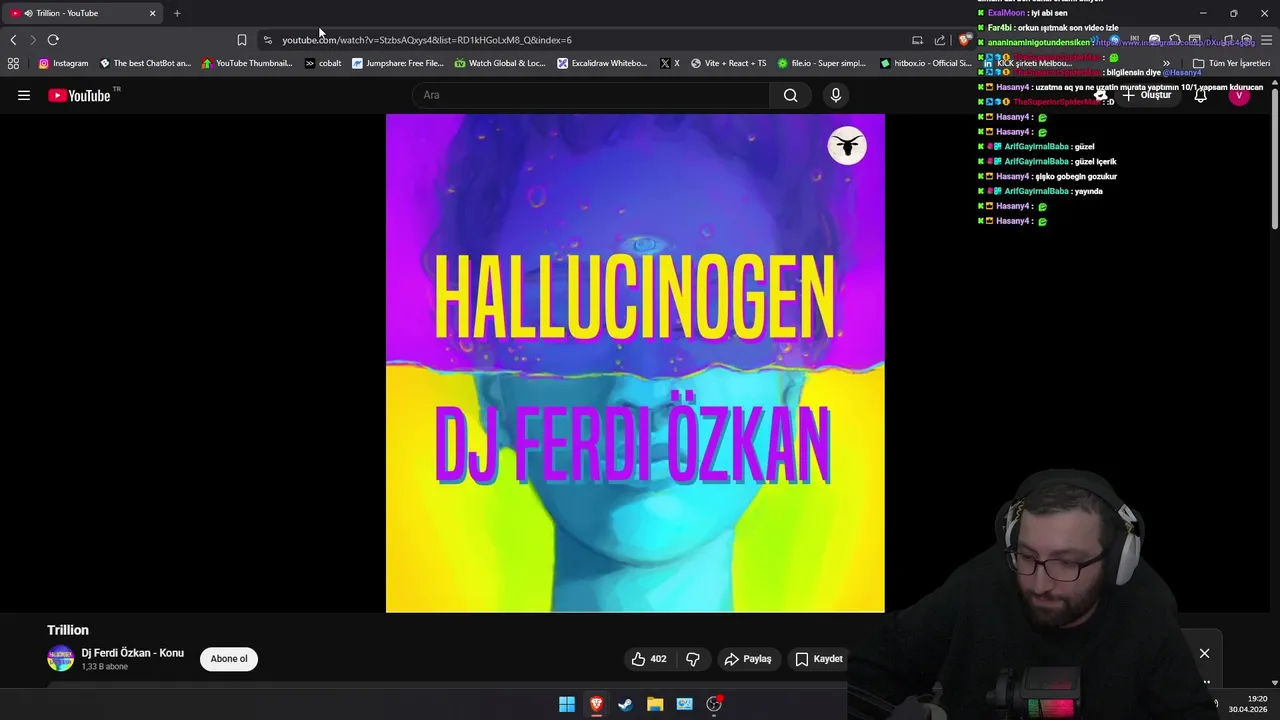Close the Trillion - YouTube tab
Viewport: 1280px width, 720px height.
click(152, 13)
